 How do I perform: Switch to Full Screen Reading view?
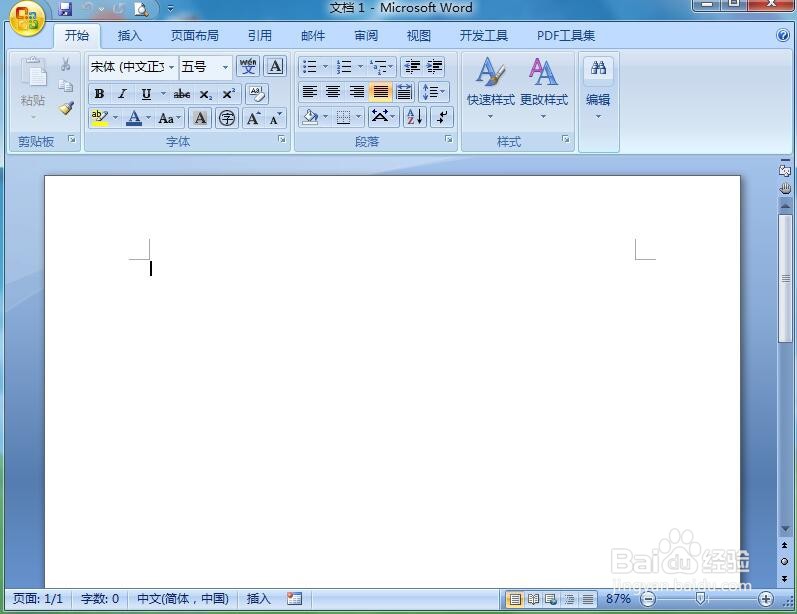point(533,600)
